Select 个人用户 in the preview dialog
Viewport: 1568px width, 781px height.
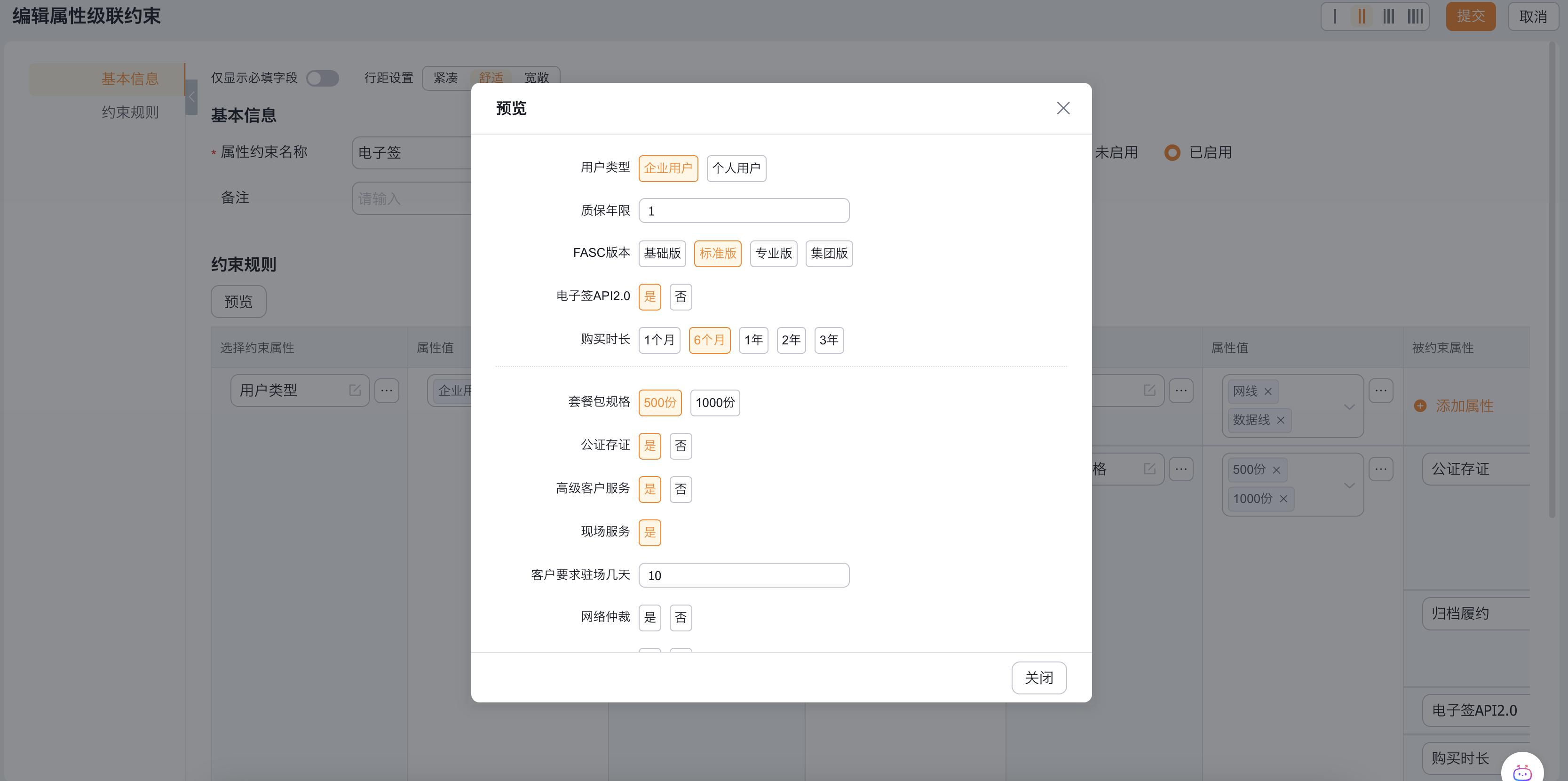[x=736, y=168]
